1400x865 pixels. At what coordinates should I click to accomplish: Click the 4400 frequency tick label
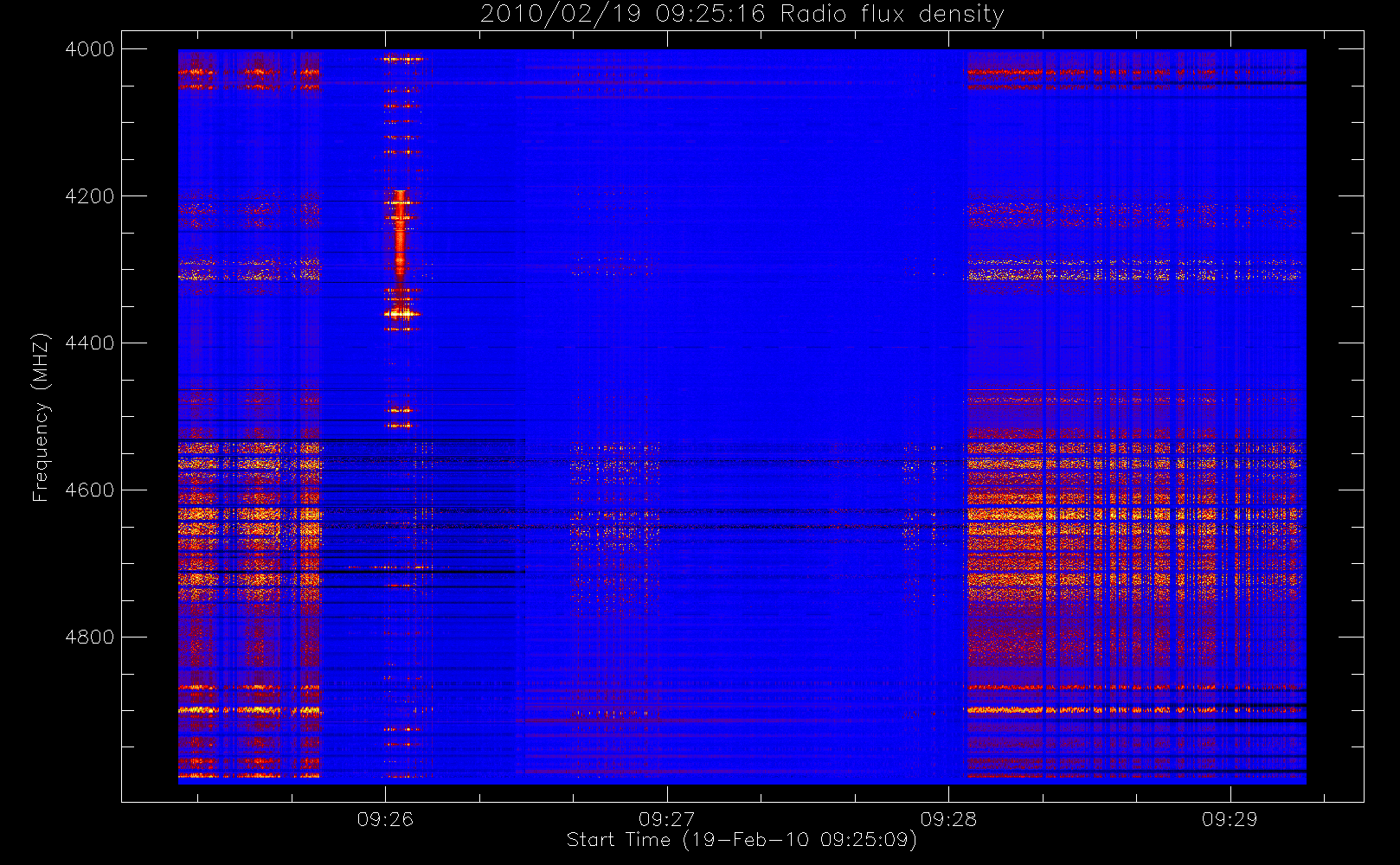click(90, 343)
